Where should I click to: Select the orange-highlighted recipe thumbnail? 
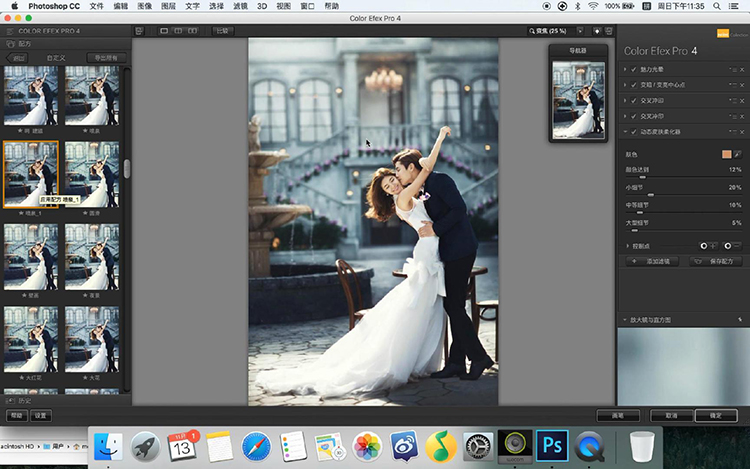click(31, 174)
